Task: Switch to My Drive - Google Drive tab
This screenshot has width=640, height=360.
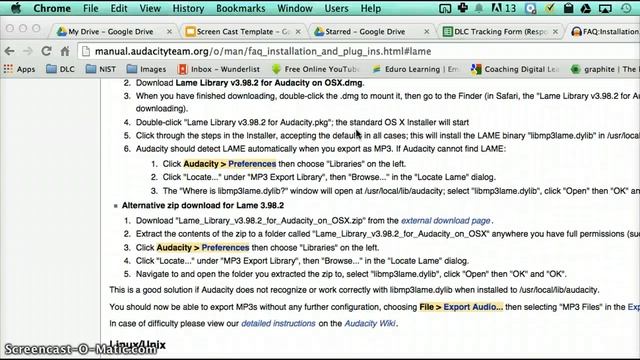Action: coord(111,31)
